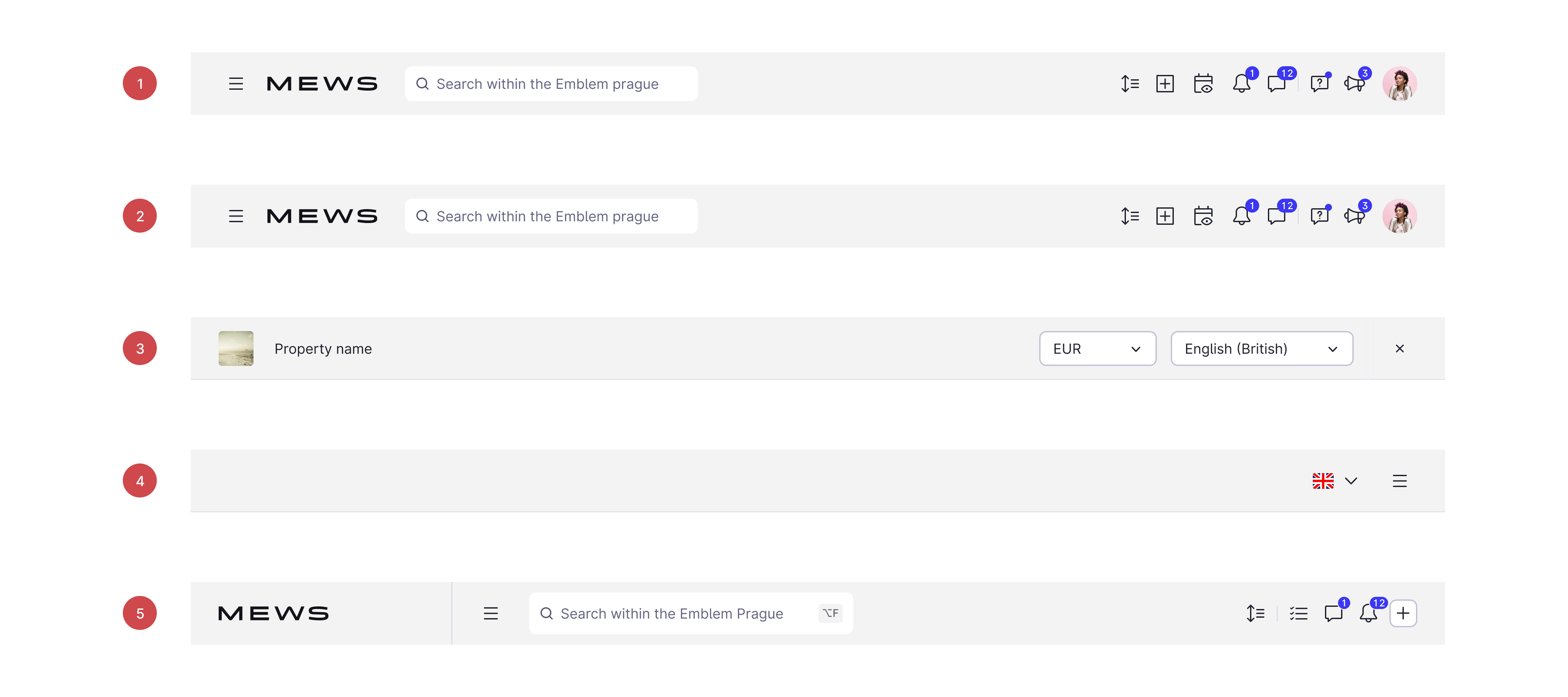Click the chat bubble with 12 badge in header 1
The height and width of the screenshot is (697, 1568).
point(1277,83)
